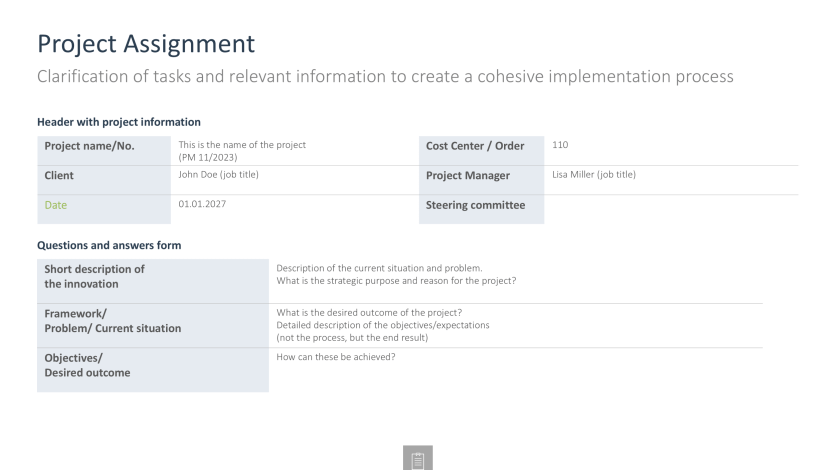Select the "Client" label cell

100,176
